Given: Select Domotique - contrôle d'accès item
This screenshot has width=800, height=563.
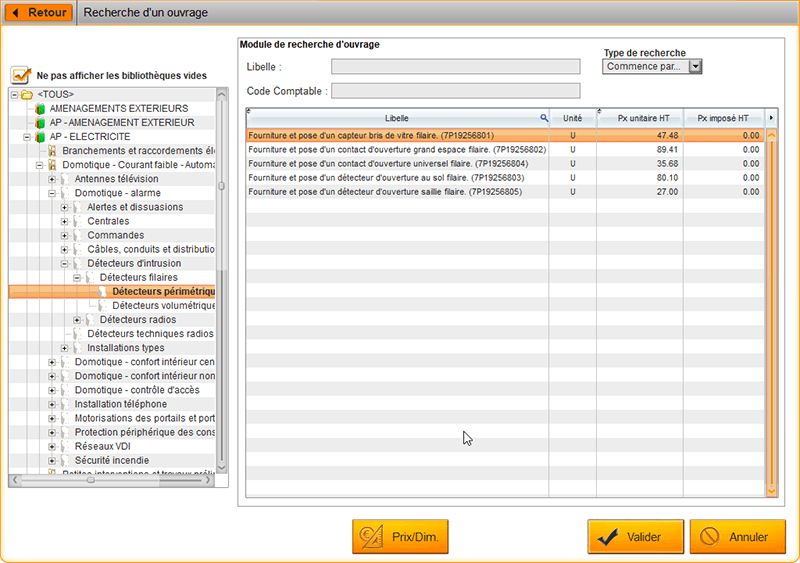Looking at the screenshot, I should 137,390.
